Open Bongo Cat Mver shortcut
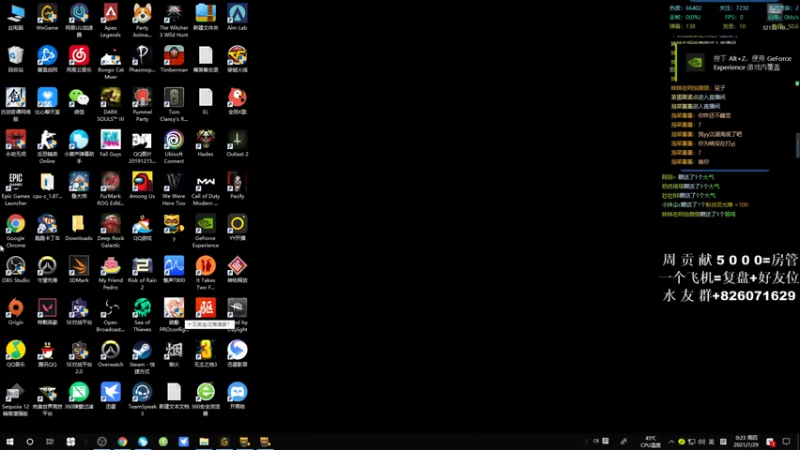This screenshot has width=800, height=450. (110, 63)
